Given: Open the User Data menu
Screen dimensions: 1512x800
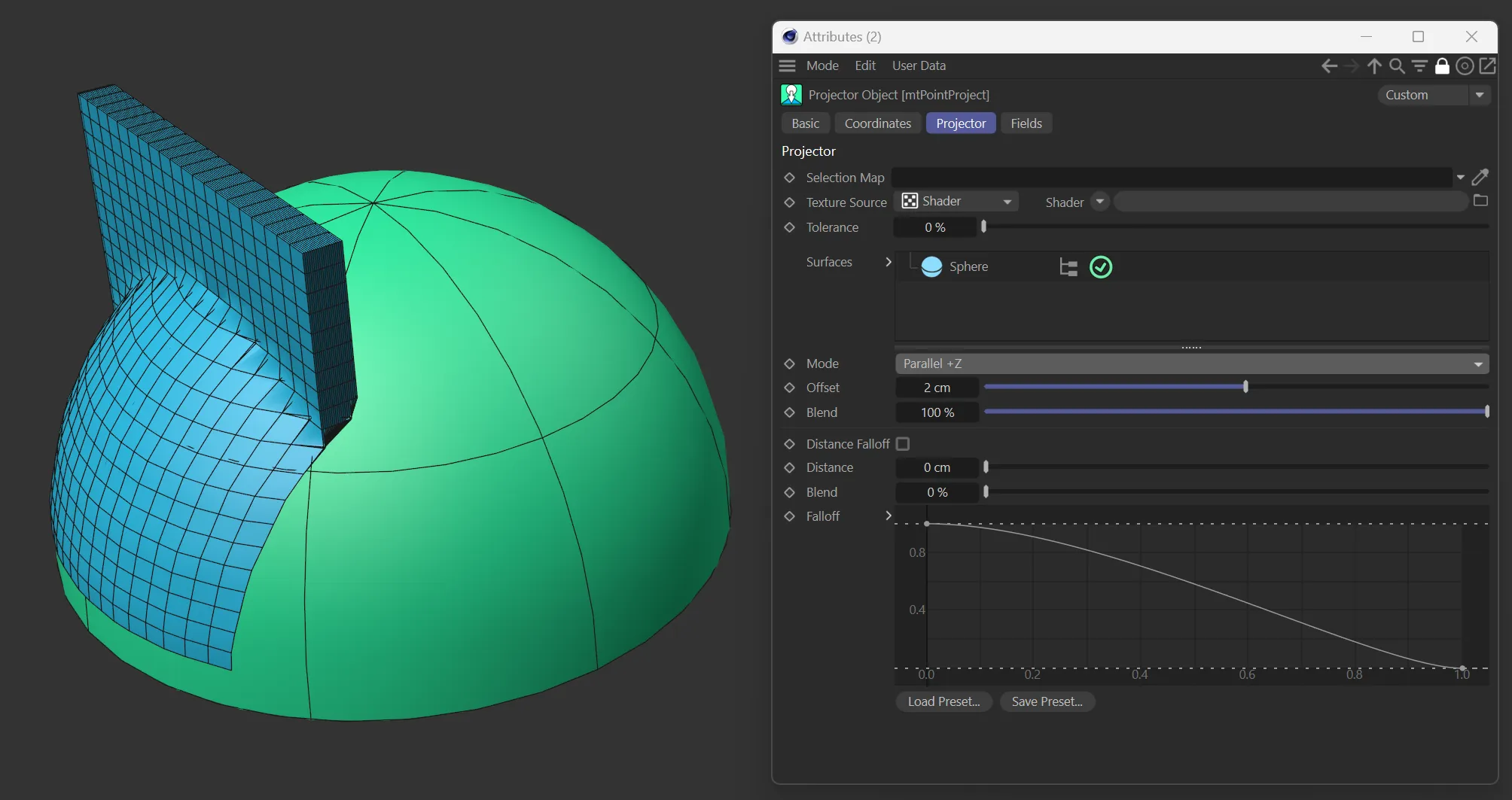Looking at the screenshot, I should click(x=919, y=65).
